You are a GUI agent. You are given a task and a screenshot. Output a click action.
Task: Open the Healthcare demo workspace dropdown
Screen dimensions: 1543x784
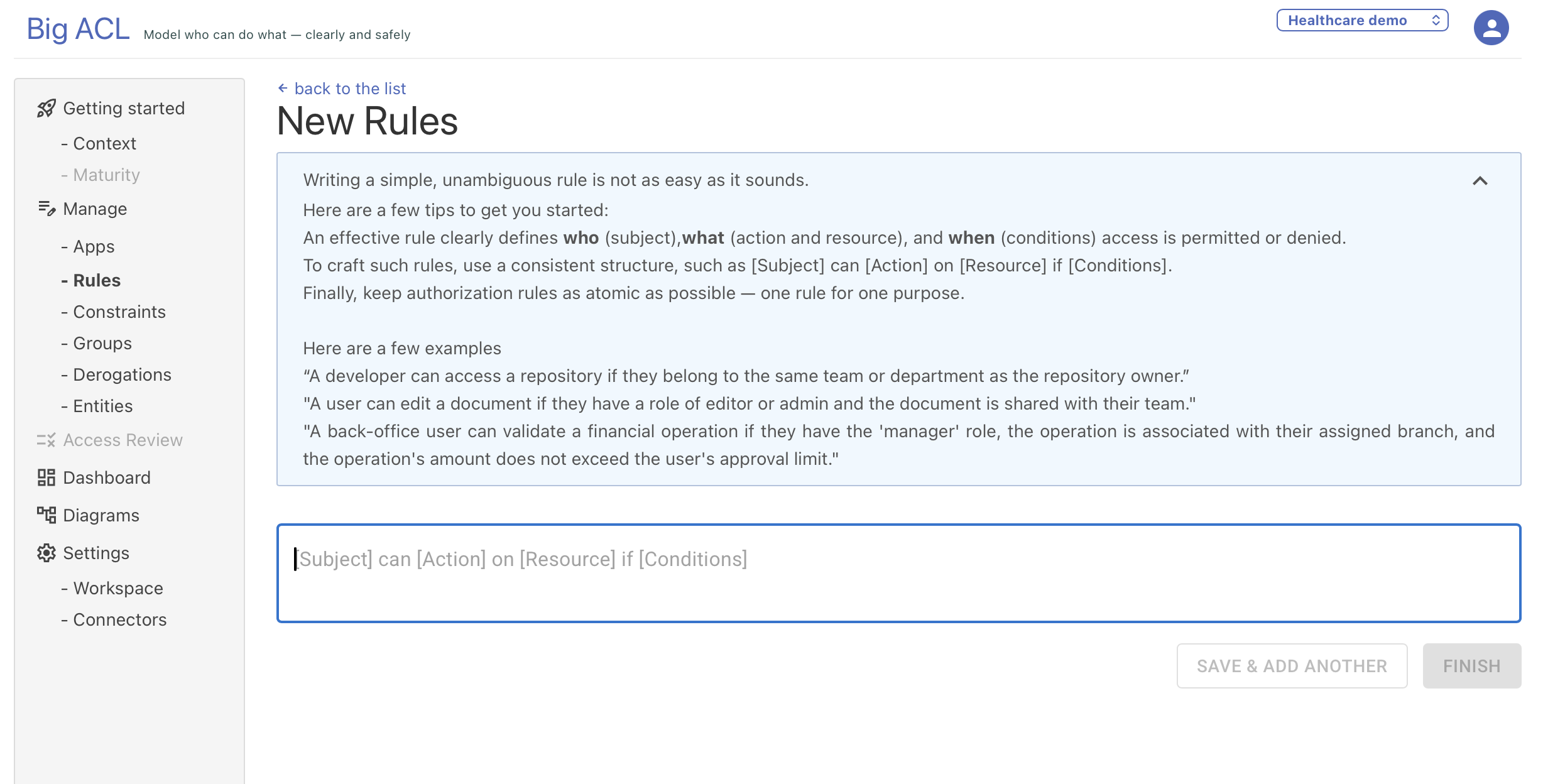tap(1362, 20)
